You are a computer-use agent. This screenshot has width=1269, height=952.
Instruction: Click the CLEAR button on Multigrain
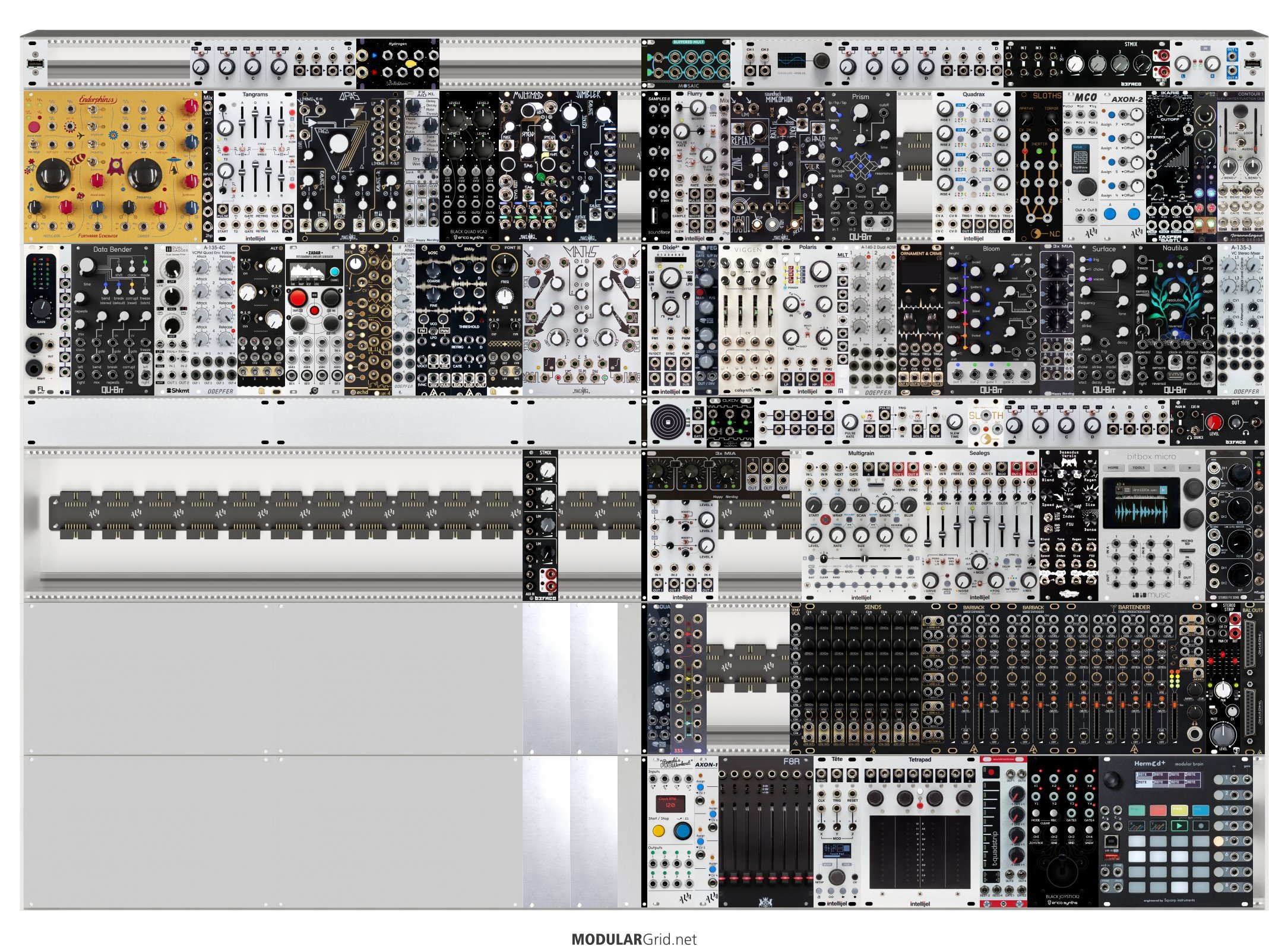tap(824, 571)
